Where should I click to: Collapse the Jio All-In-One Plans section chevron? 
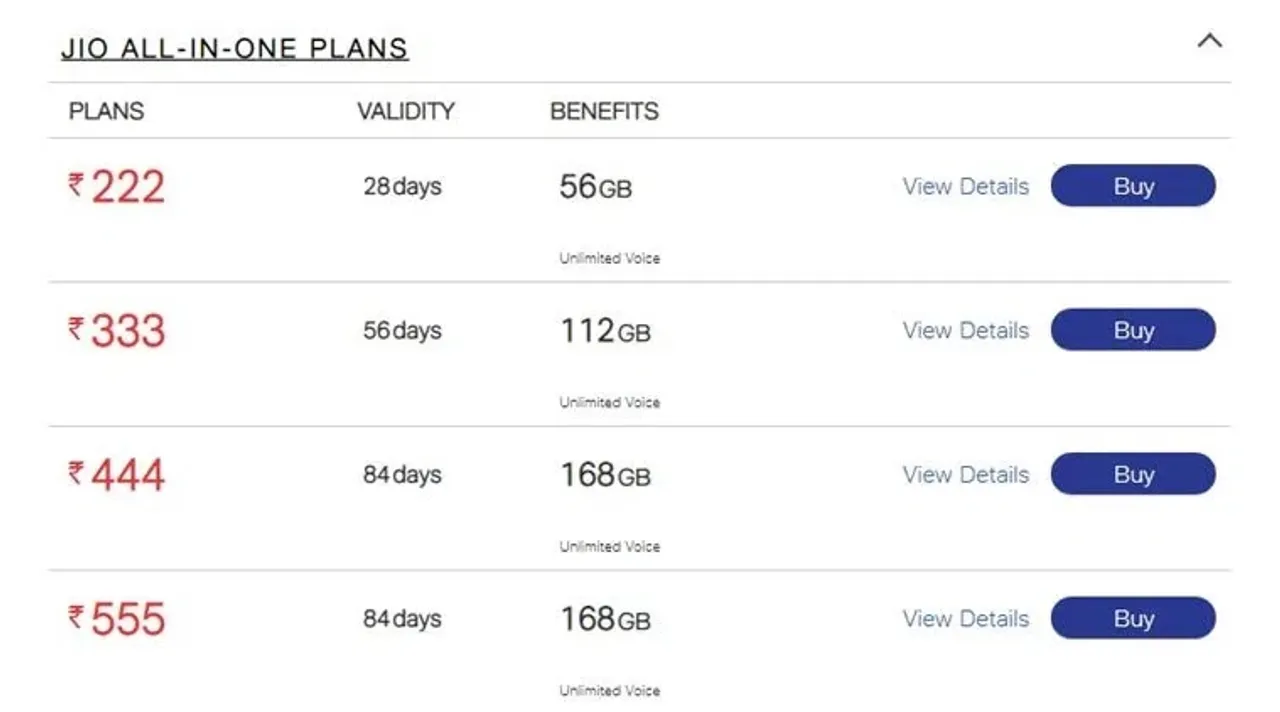1210,41
